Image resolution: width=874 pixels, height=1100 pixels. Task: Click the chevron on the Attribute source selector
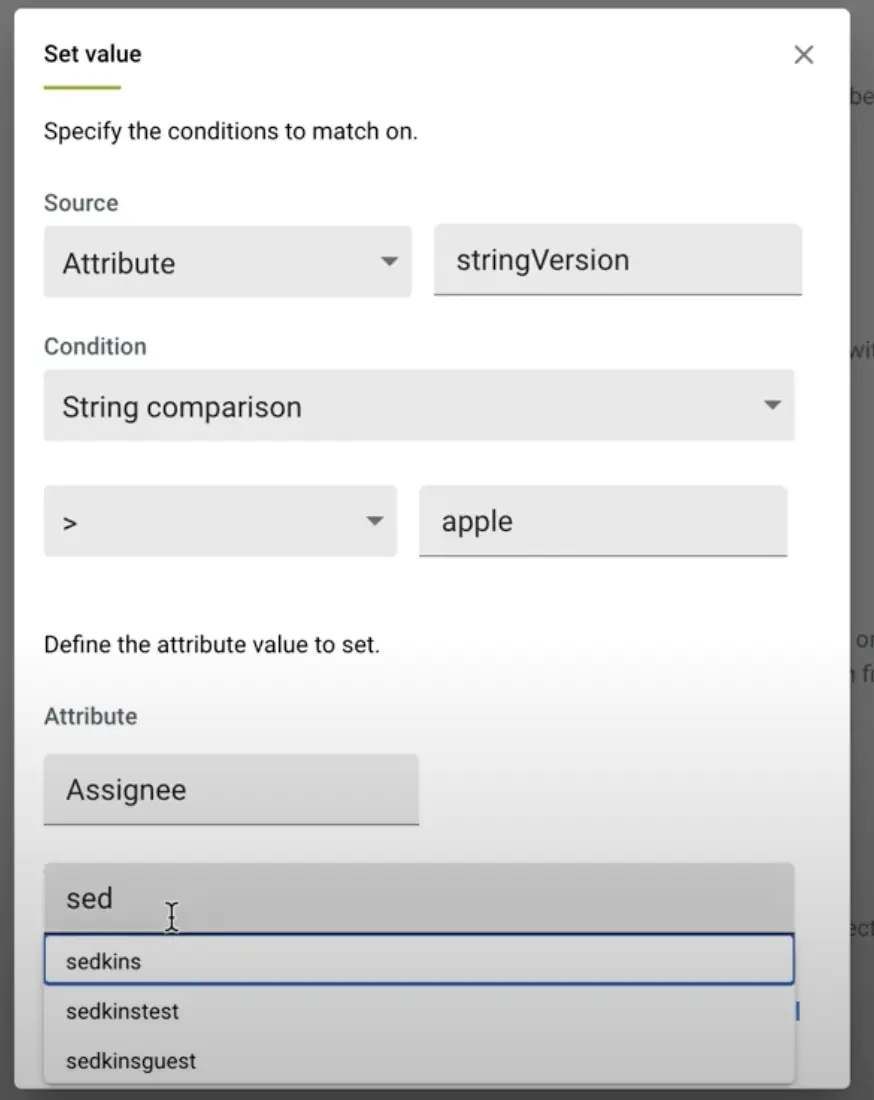click(389, 262)
